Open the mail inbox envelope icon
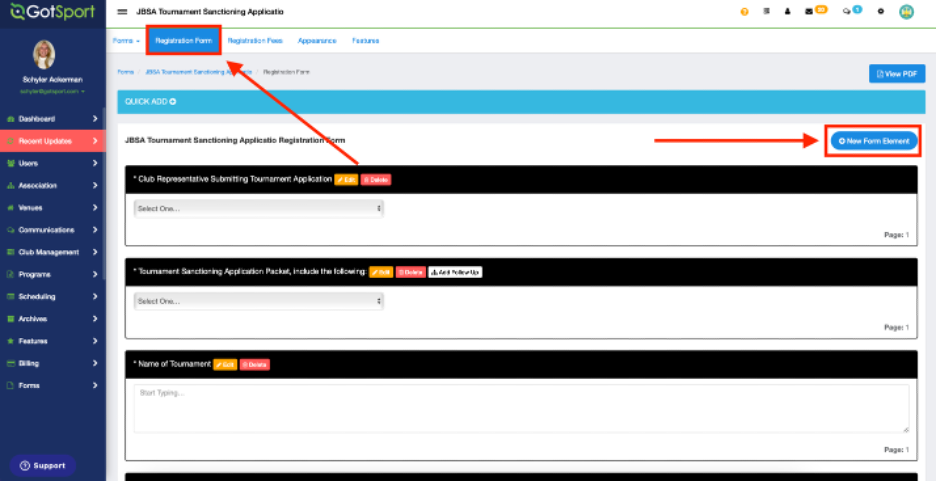 [809, 11]
